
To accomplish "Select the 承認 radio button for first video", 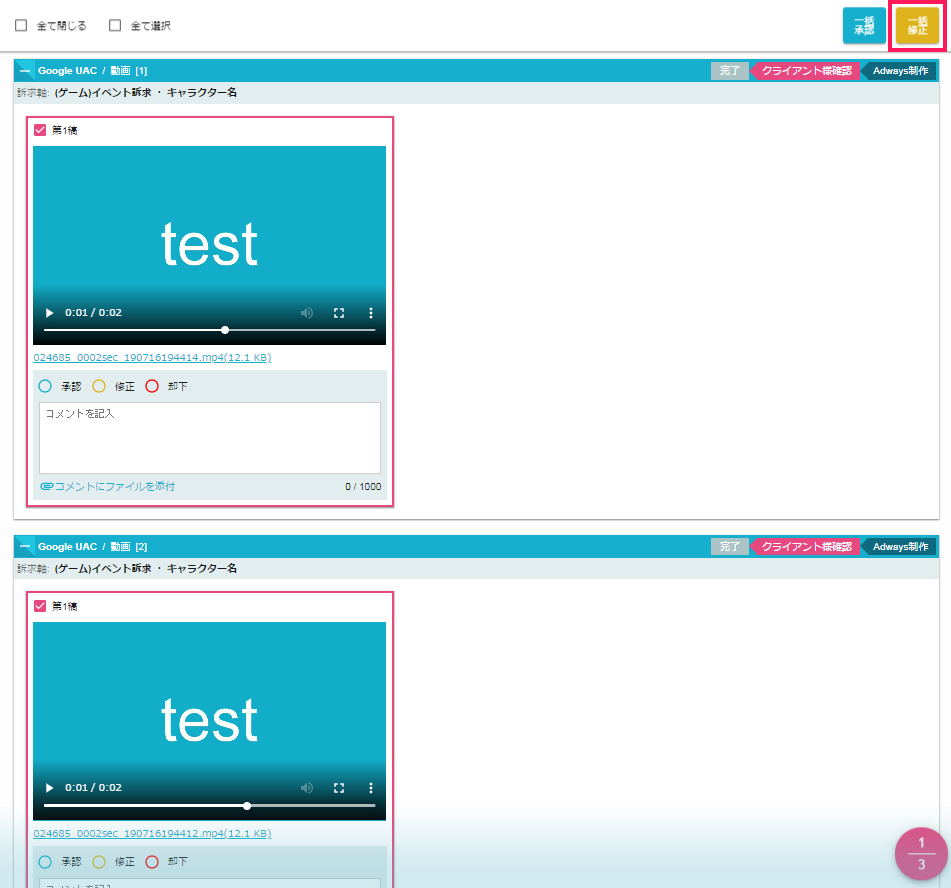I will point(45,386).
